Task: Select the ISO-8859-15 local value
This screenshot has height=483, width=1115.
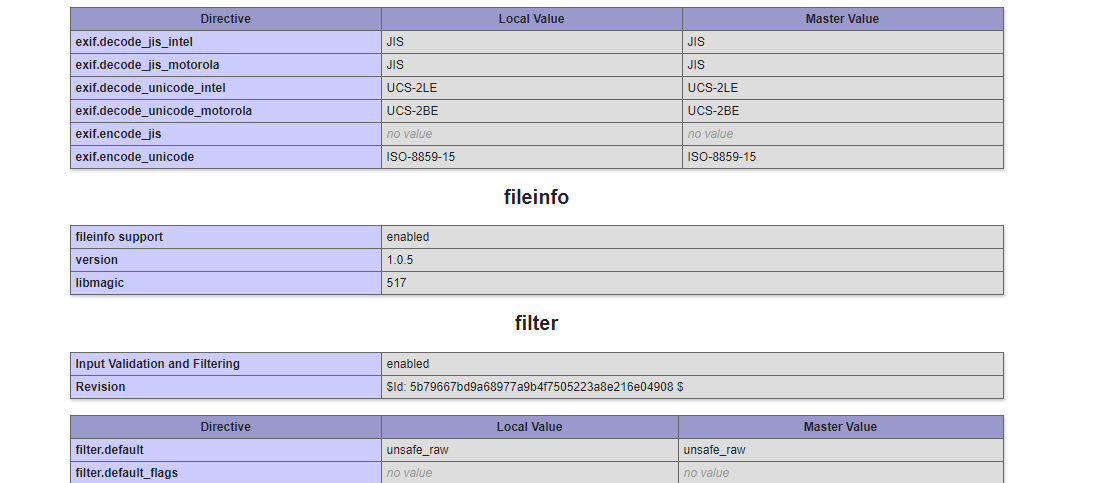Action: pos(422,157)
